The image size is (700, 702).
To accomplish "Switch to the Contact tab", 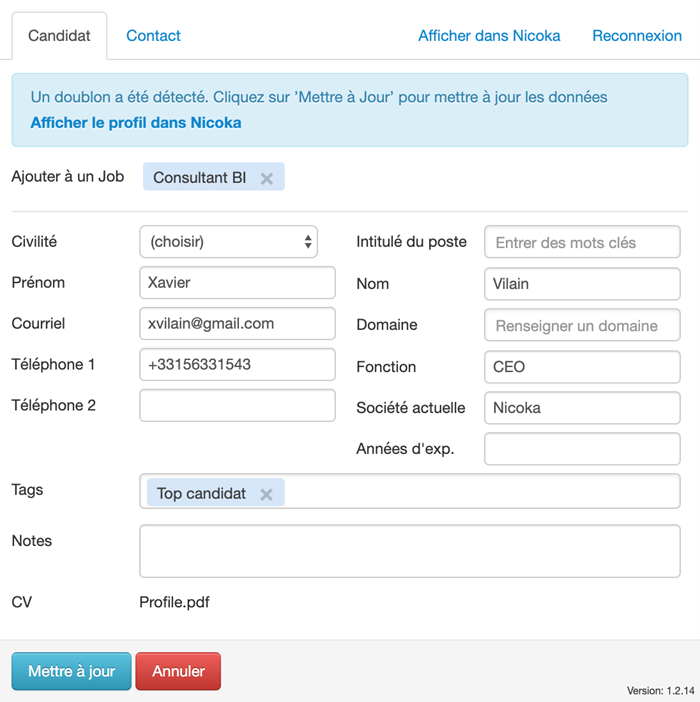I will pyautogui.click(x=153, y=35).
